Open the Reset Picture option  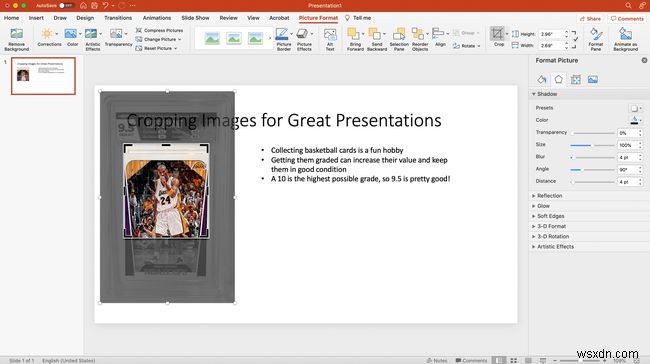click(157, 49)
